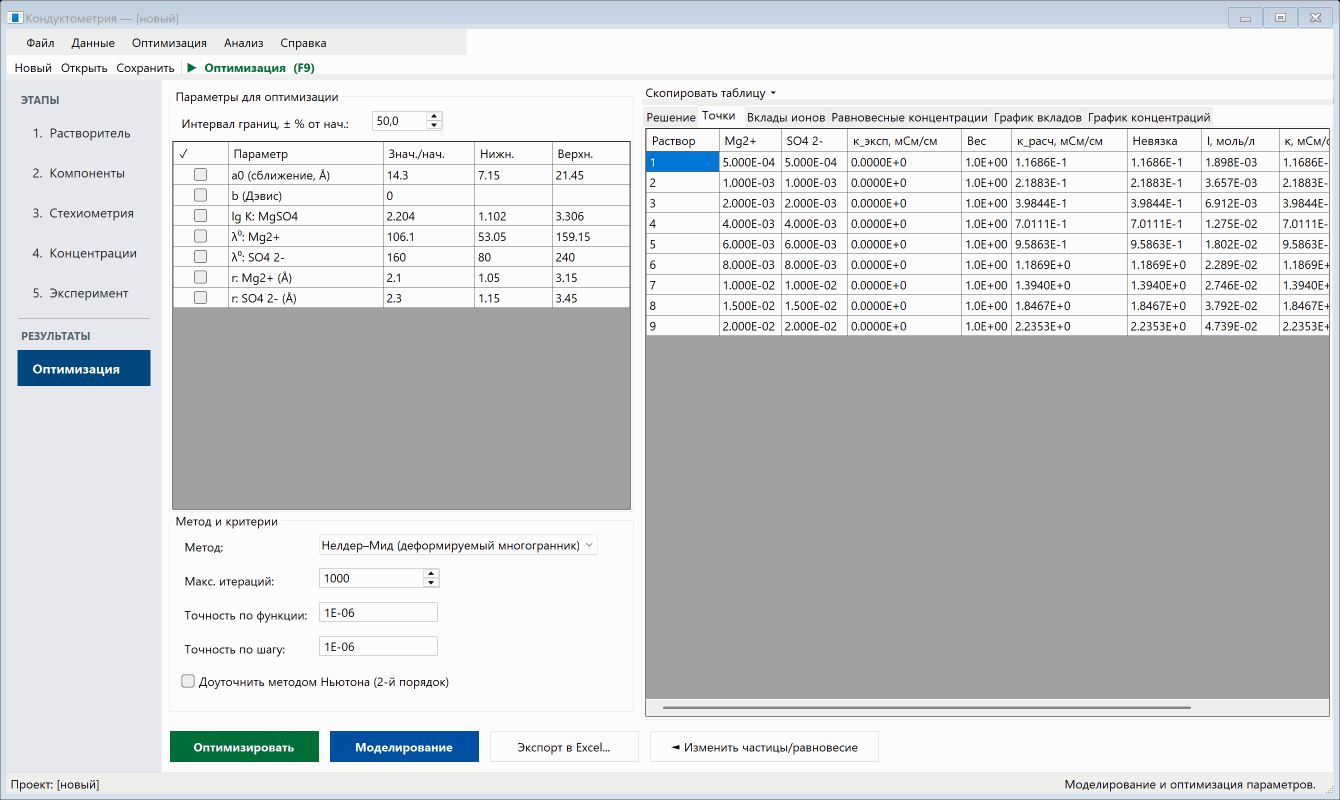Increase the Интервал границ value by one step

(434, 116)
